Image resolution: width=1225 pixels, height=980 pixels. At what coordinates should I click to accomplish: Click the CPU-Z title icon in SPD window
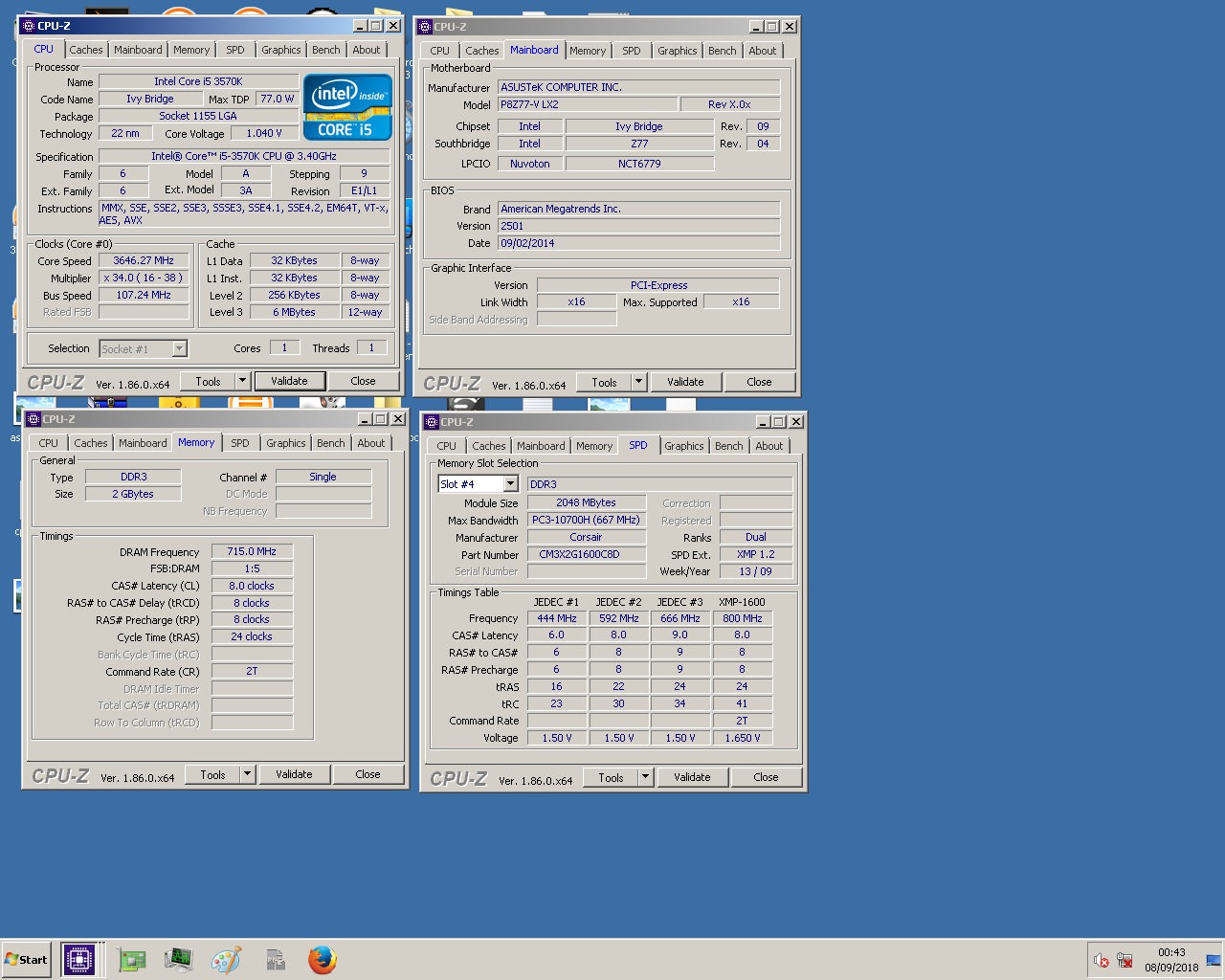tap(431, 422)
